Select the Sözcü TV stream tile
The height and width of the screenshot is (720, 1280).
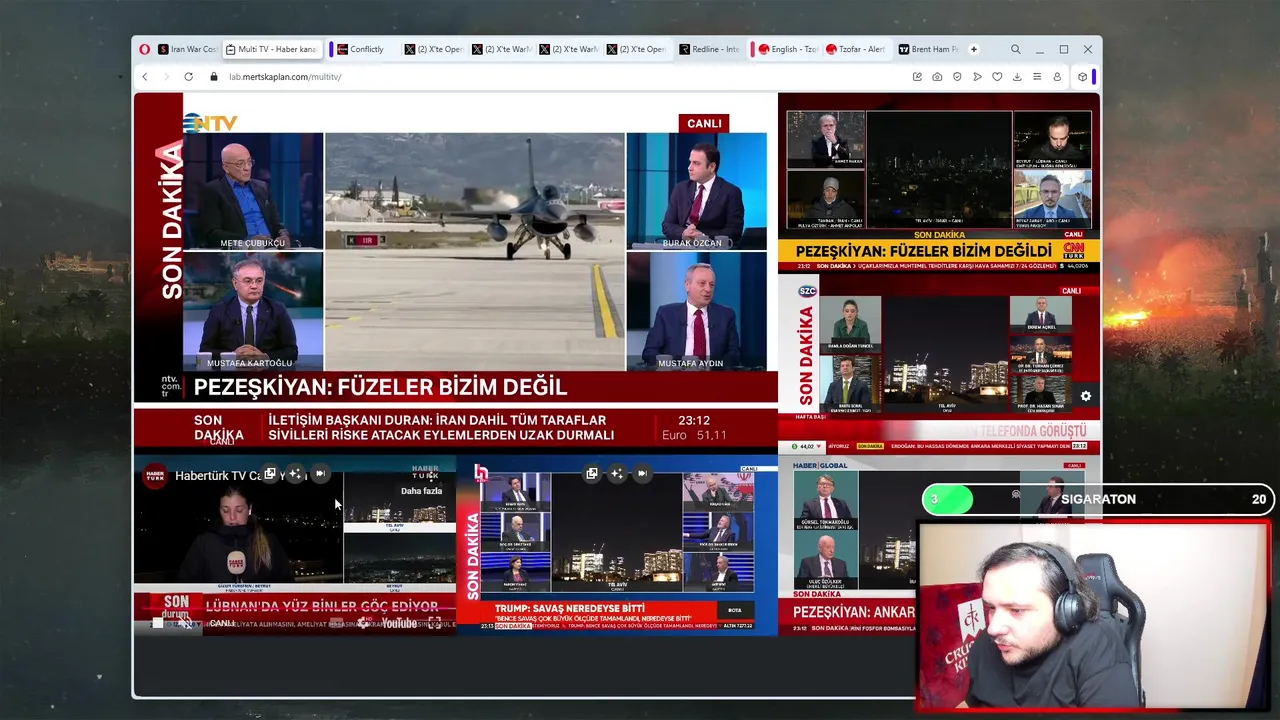point(939,364)
